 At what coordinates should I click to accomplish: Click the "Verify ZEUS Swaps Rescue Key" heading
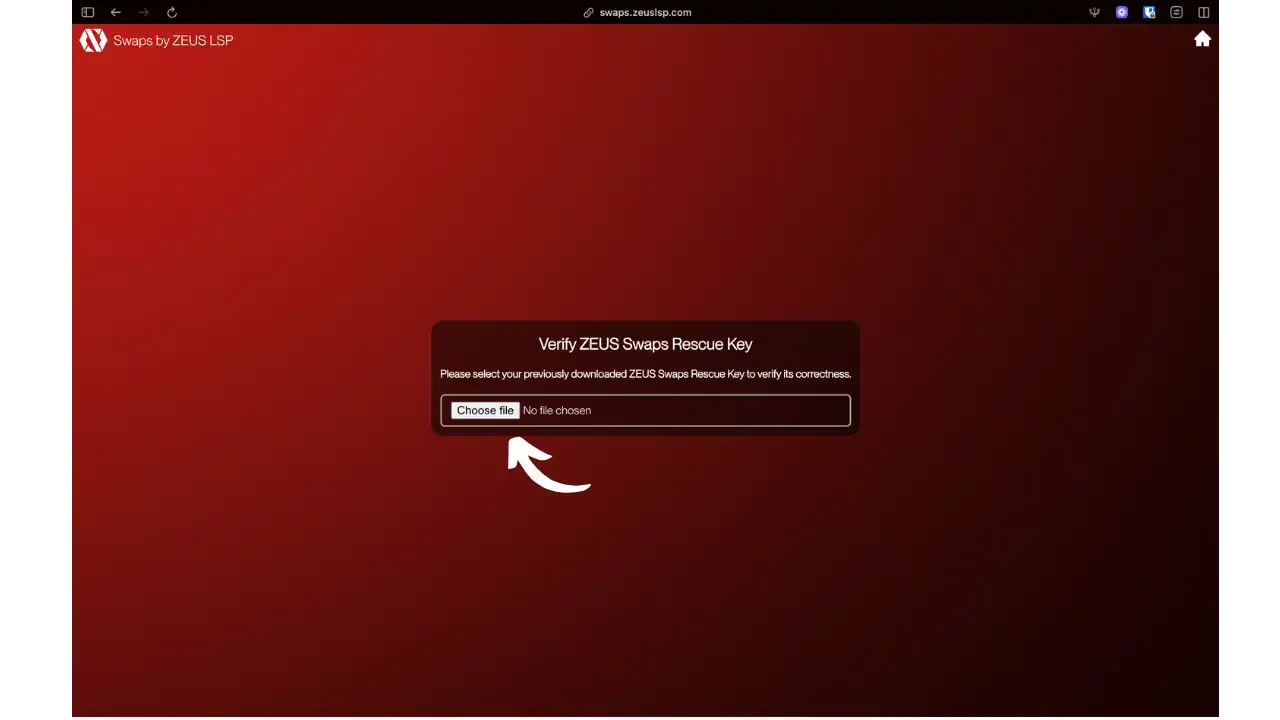coord(645,344)
